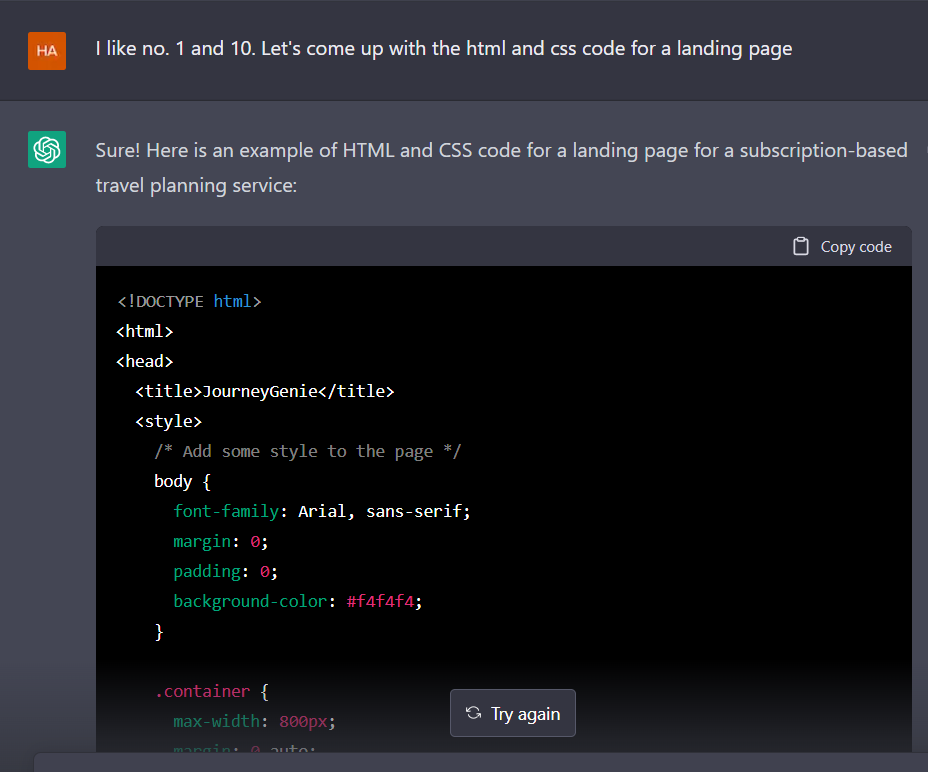Click the '.container {' selector line
Screen dimensions: 928x772
[212, 691]
